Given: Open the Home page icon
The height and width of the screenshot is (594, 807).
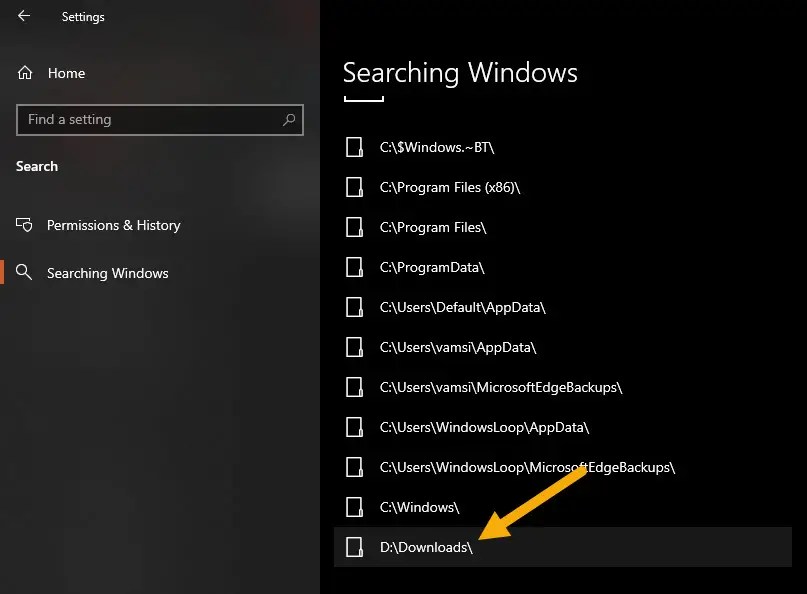Looking at the screenshot, I should click(x=25, y=73).
